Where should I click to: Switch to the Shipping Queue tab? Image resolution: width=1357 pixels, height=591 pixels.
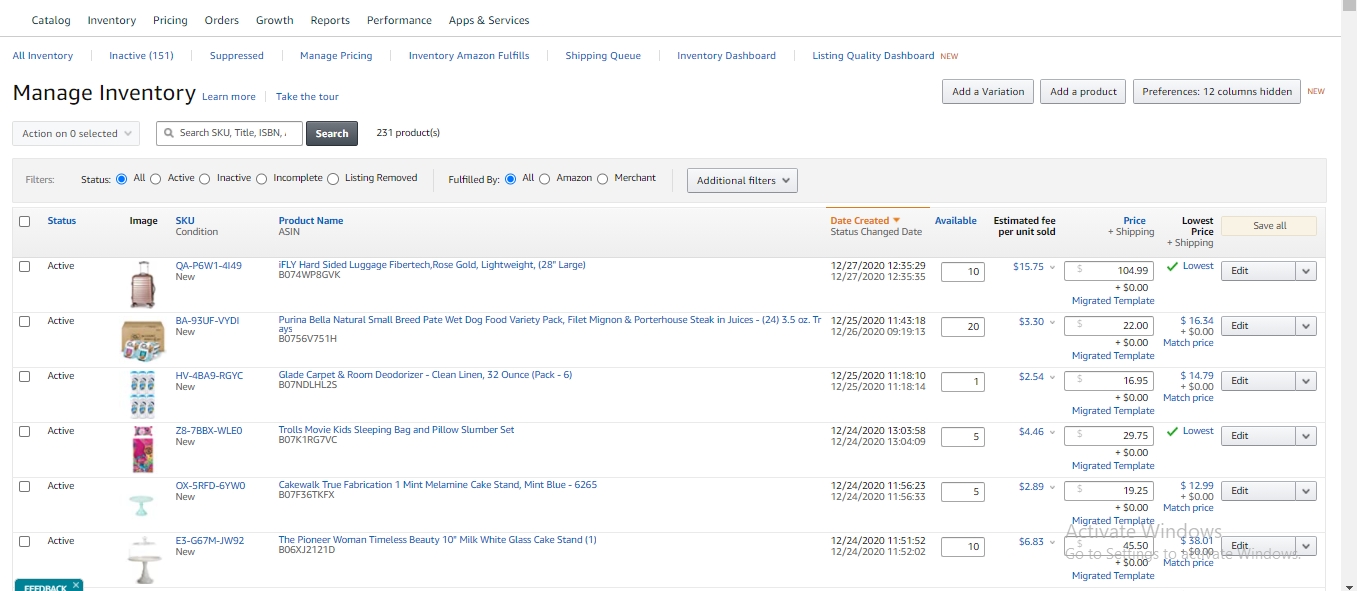coord(602,56)
